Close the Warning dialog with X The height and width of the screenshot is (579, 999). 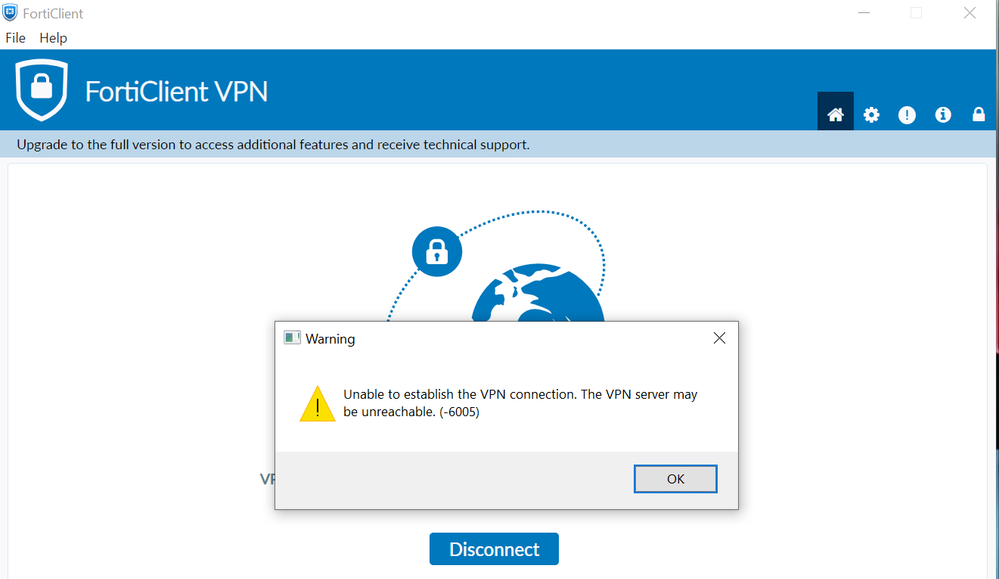pos(719,338)
